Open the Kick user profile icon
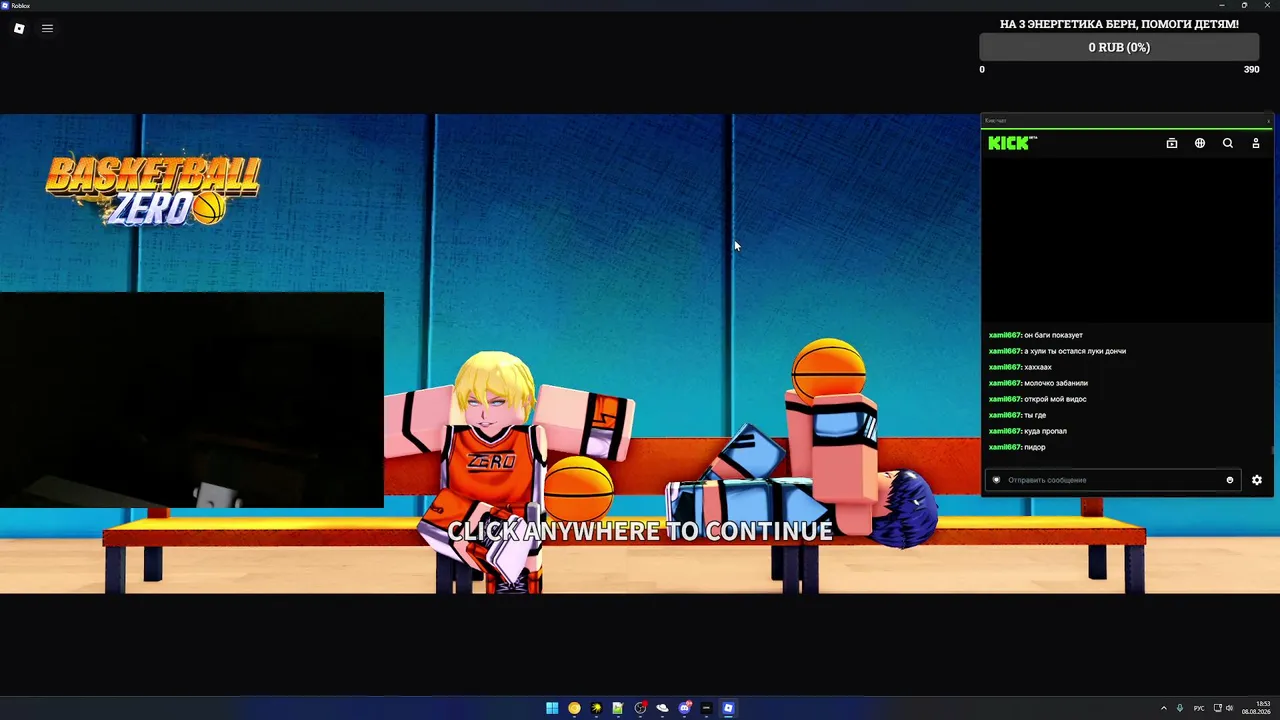Screen dimensions: 1280x720 (1256, 143)
